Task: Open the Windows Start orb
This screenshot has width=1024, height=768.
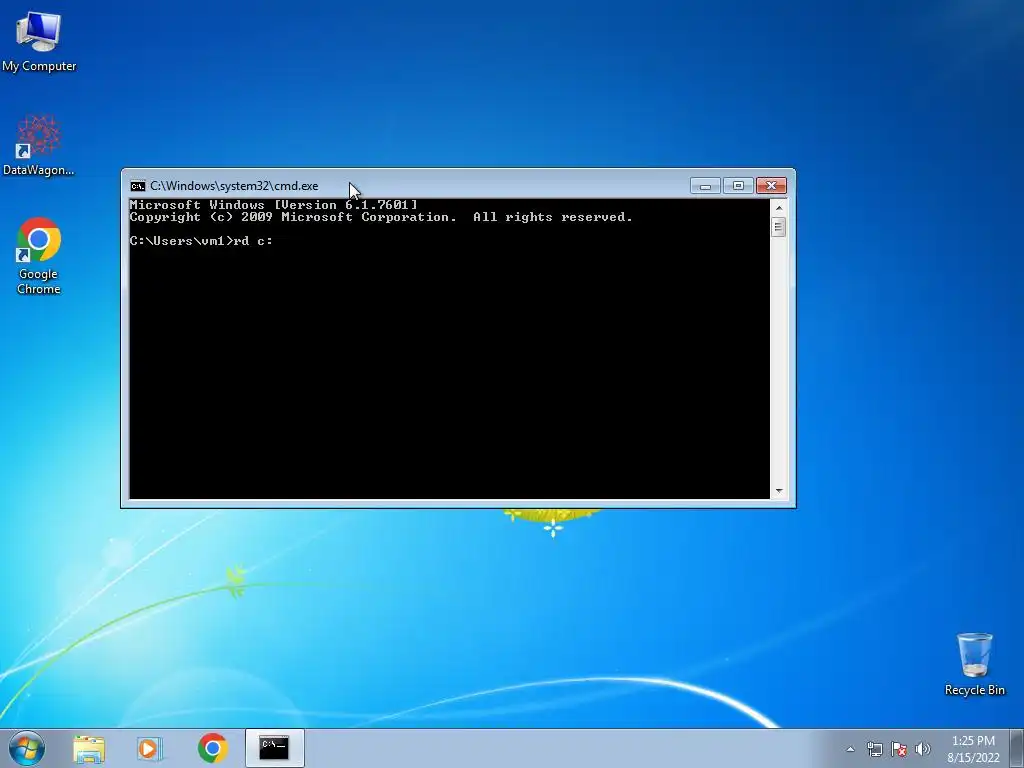Action: 27,748
